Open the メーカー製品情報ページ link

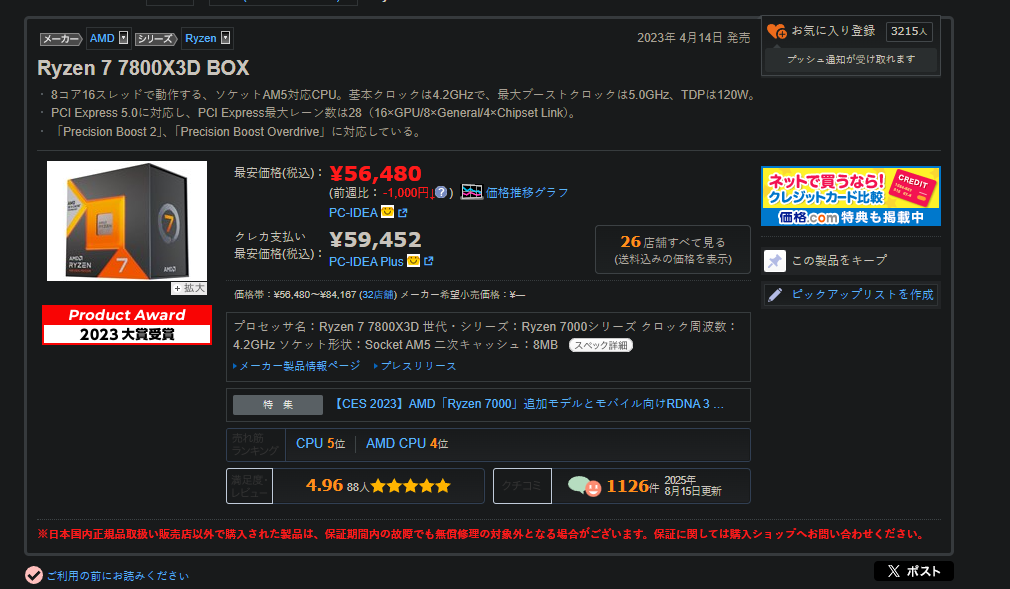click(300, 366)
